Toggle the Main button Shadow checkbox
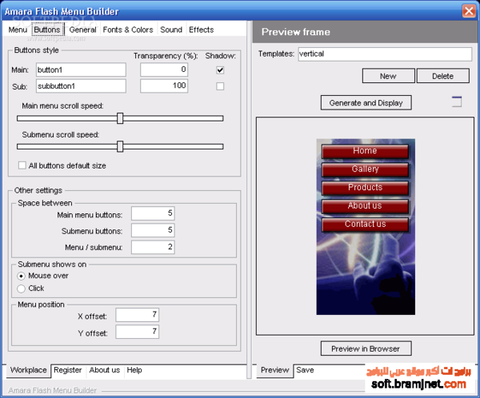The height and width of the screenshot is (398, 480). coord(220,70)
